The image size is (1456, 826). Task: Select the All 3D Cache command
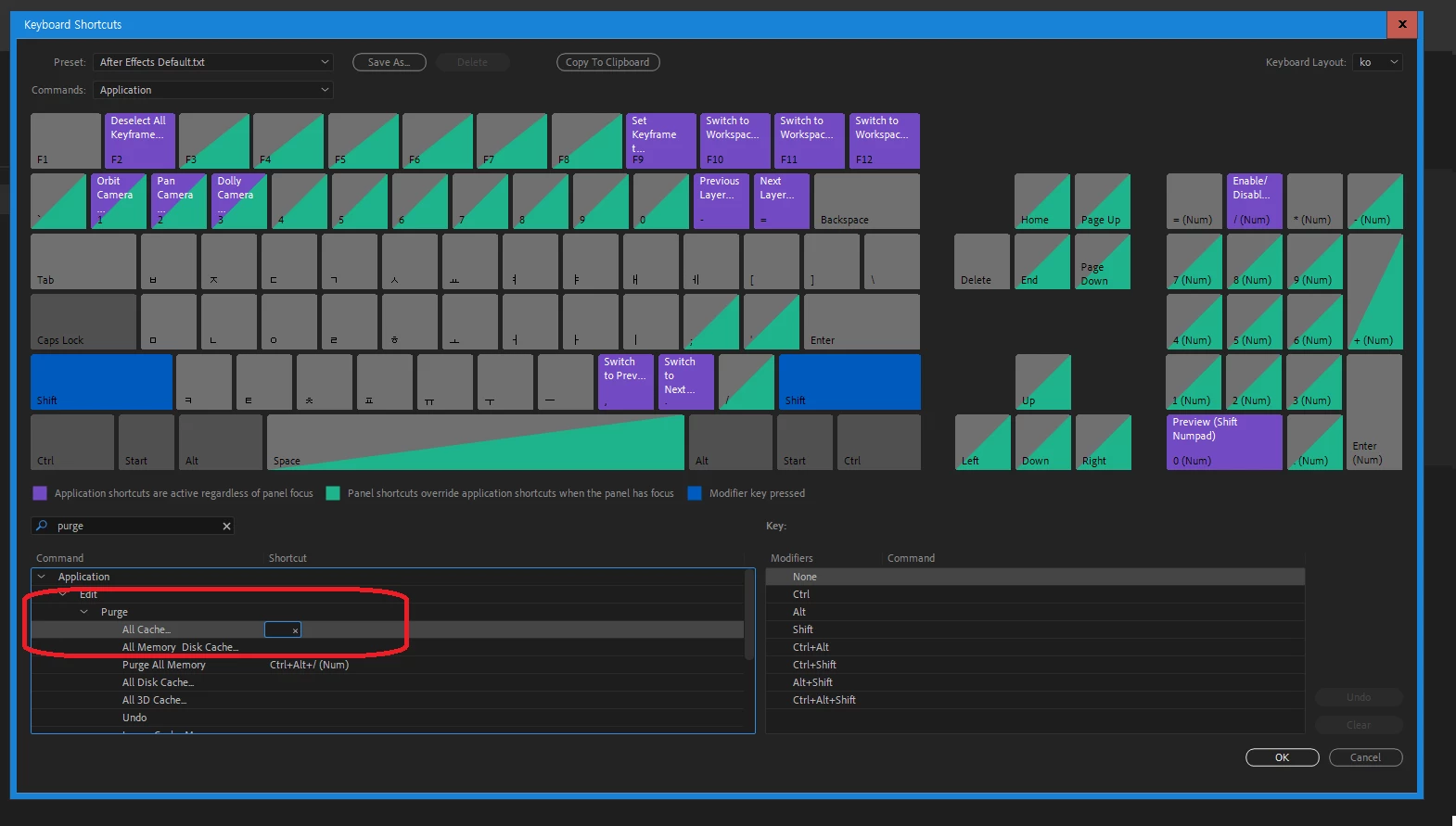tap(388, 700)
